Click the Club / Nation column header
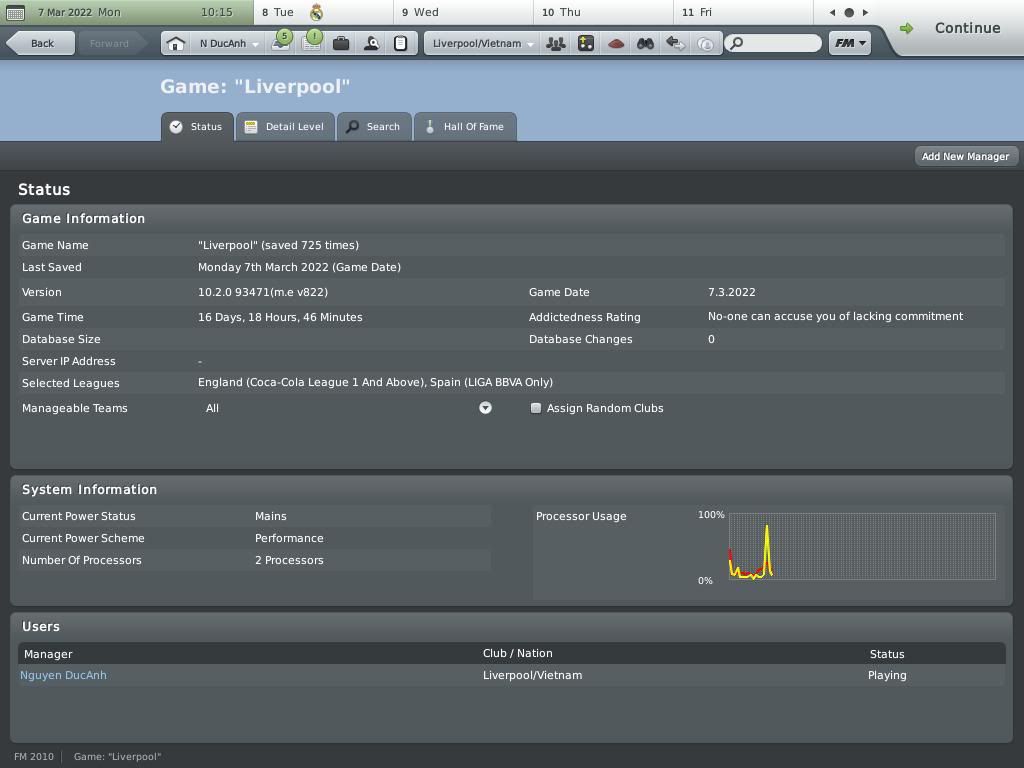The height and width of the screenshot is (768, 1024). 517,654
